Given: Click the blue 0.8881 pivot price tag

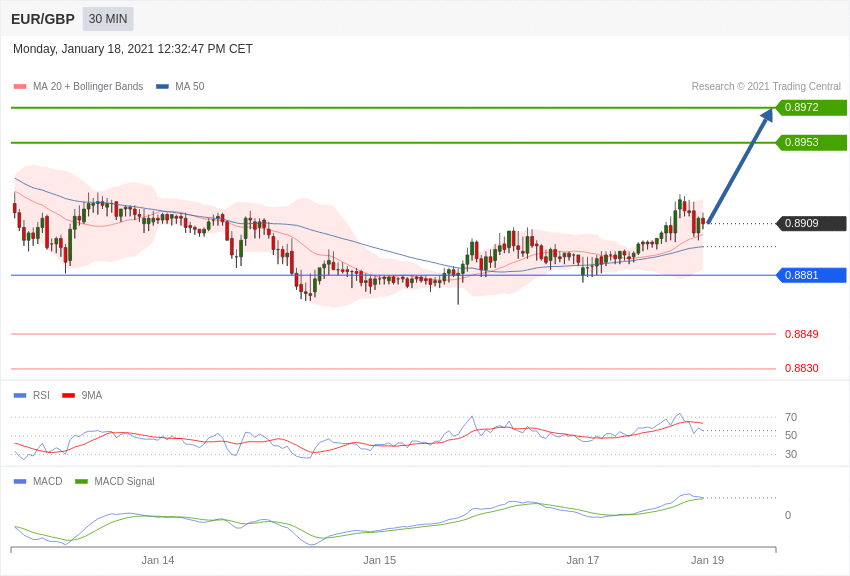Looking at the screenshot, I should coord(811,275).
